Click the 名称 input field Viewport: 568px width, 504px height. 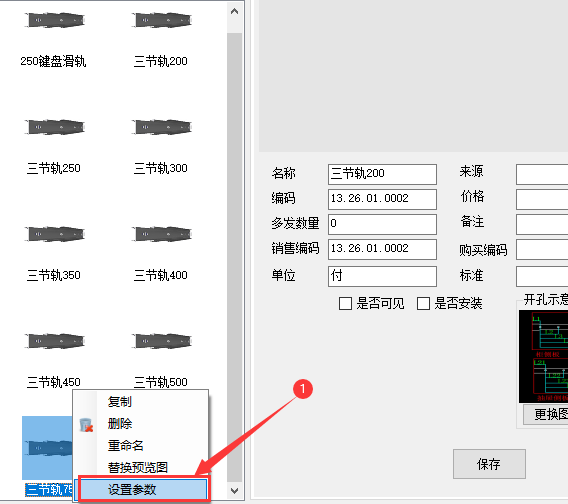[x=382, y=174]
